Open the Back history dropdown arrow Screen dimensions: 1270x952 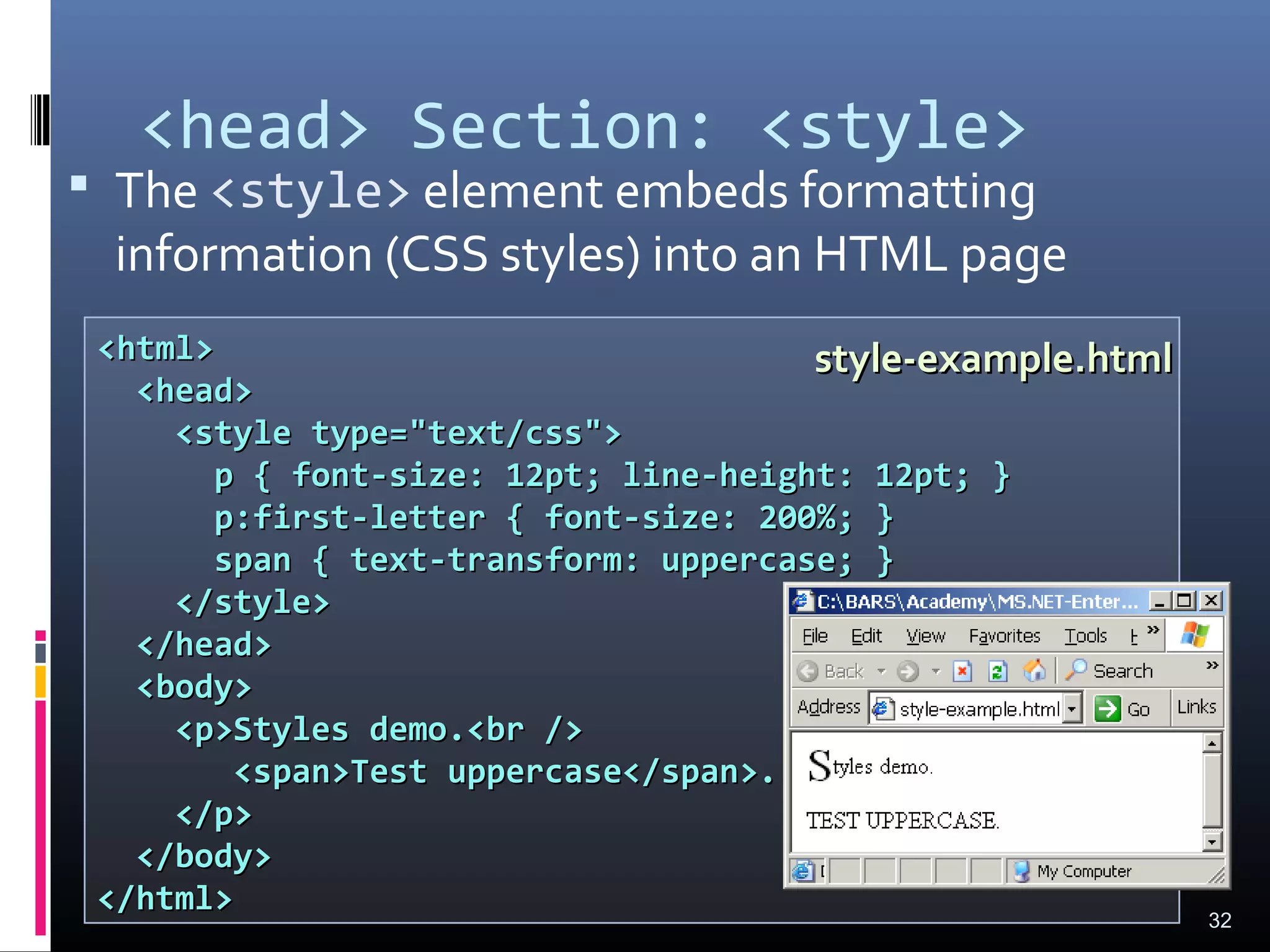(881, 671)
